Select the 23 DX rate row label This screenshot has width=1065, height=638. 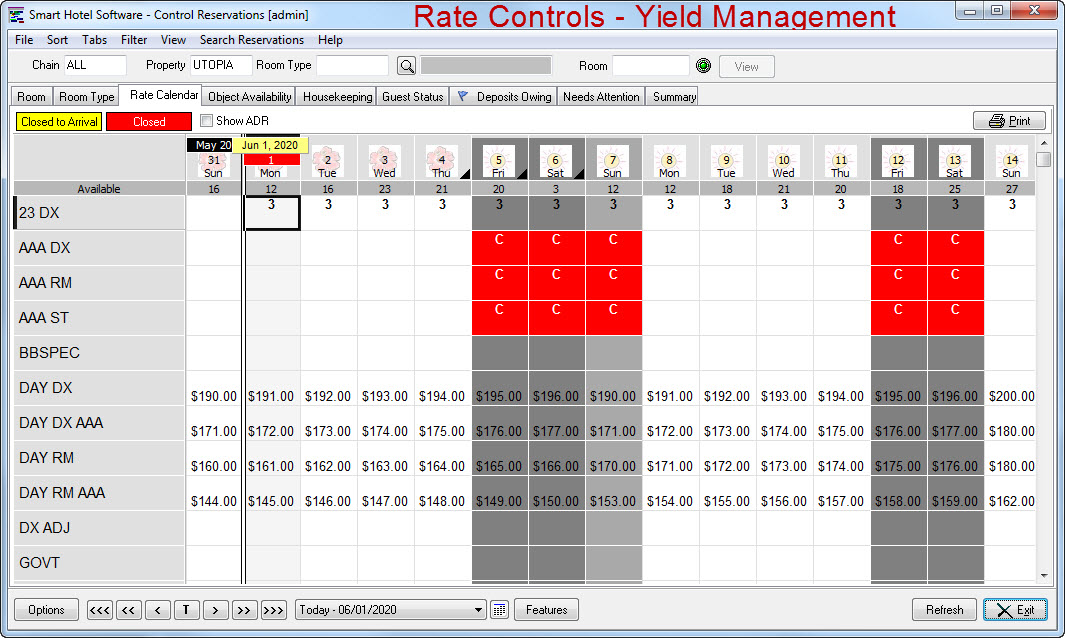(99, 213)
